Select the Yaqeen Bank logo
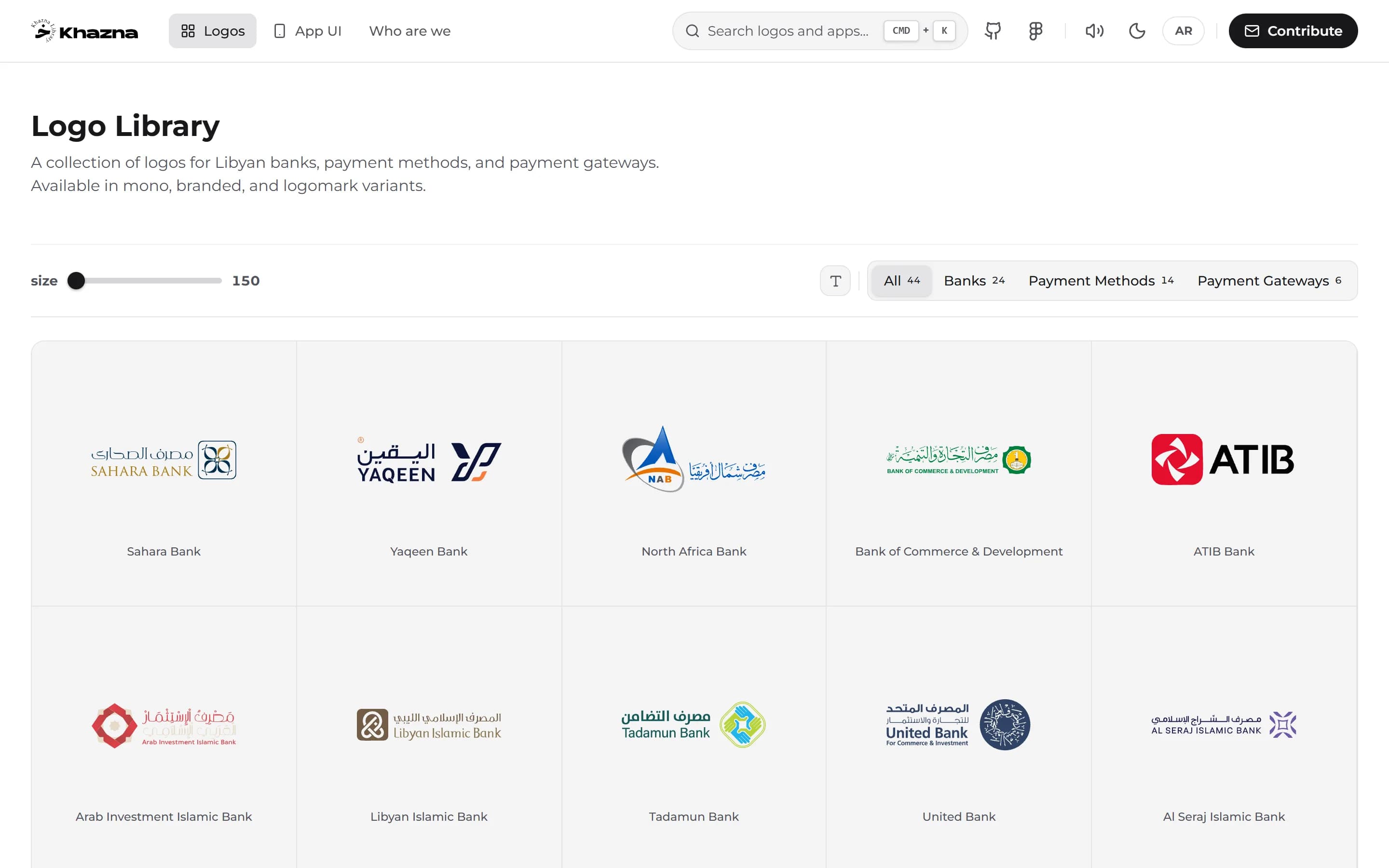 coord(429,460)
